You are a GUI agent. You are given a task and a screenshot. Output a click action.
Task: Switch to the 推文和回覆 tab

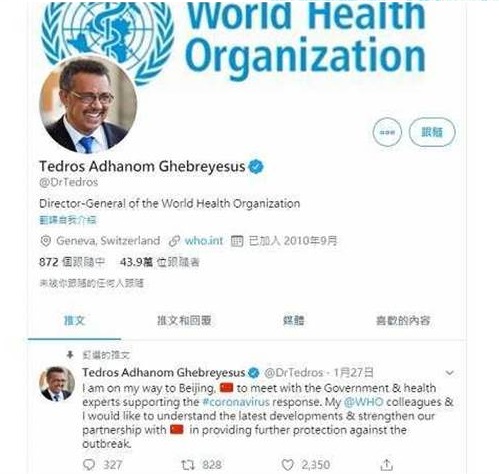(x=184, y=320)
